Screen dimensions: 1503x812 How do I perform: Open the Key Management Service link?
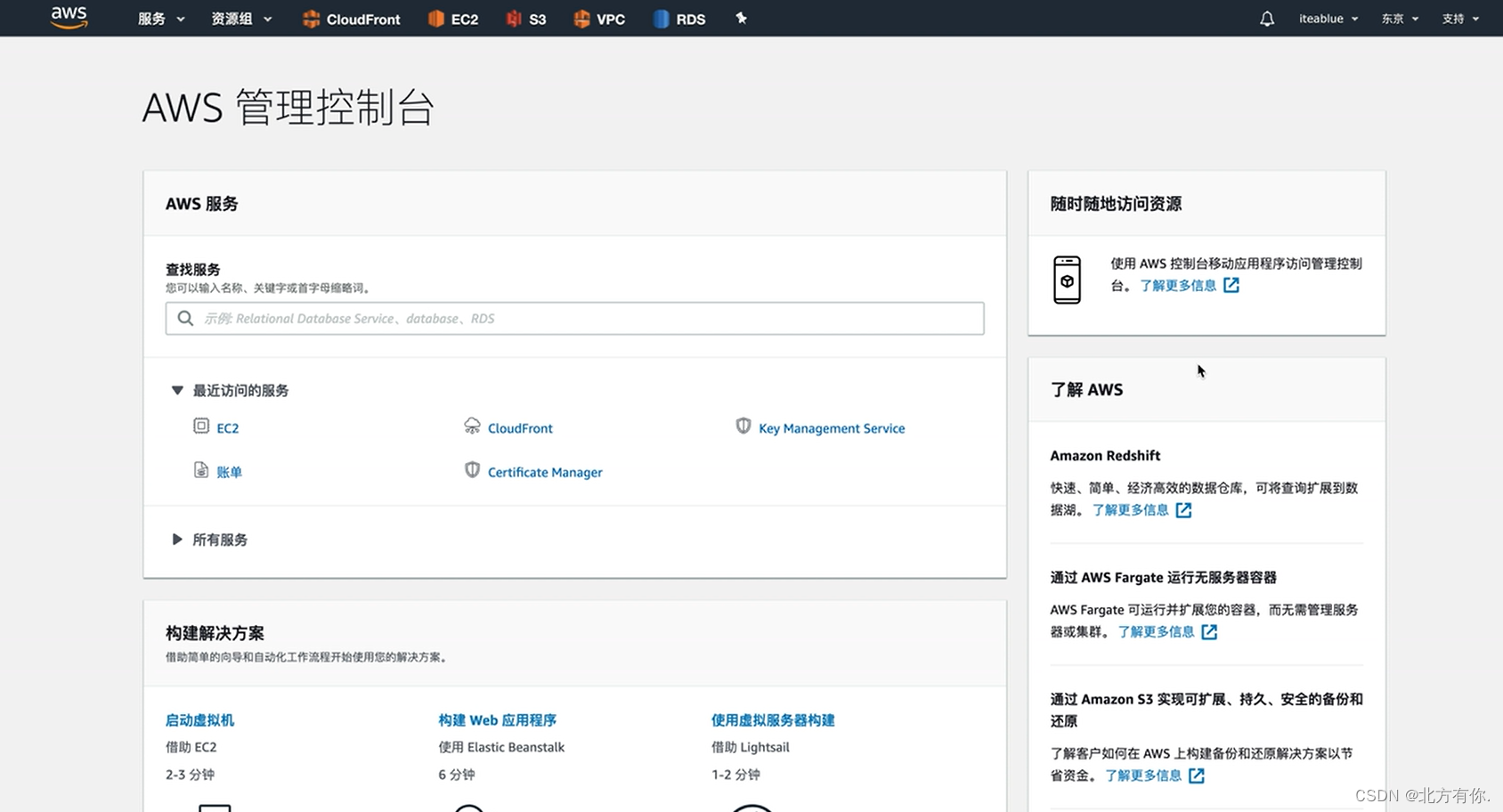(x=832, y=428)
